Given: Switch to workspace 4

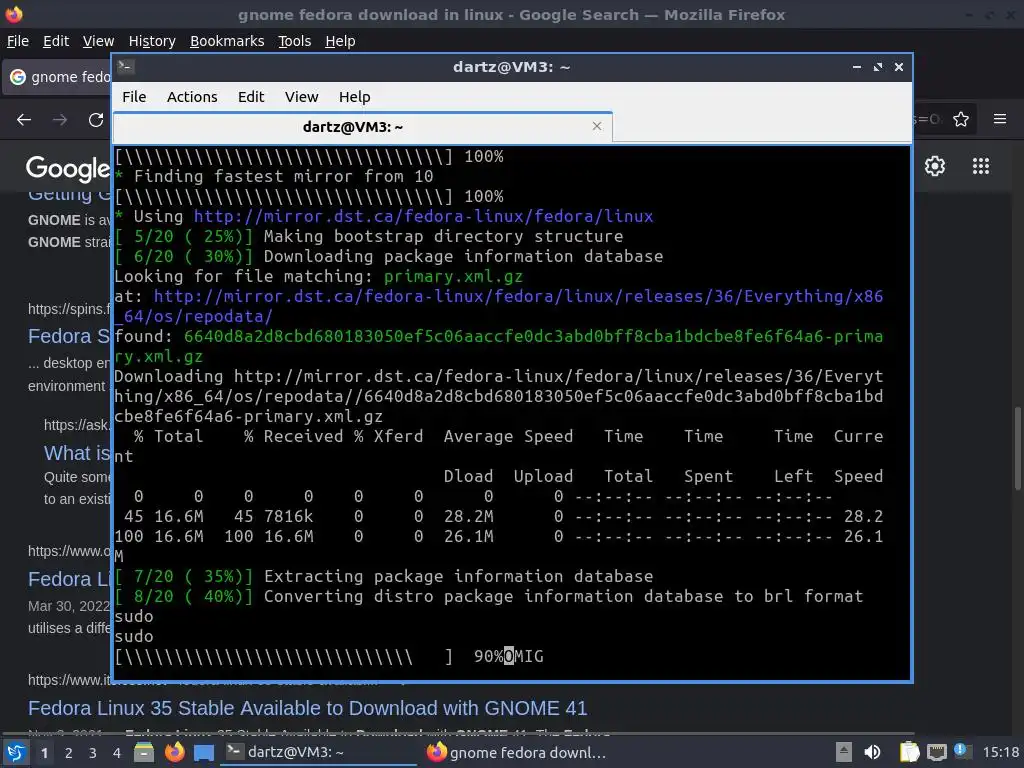Looking at the screenshot, I should [x=117, y=753].
